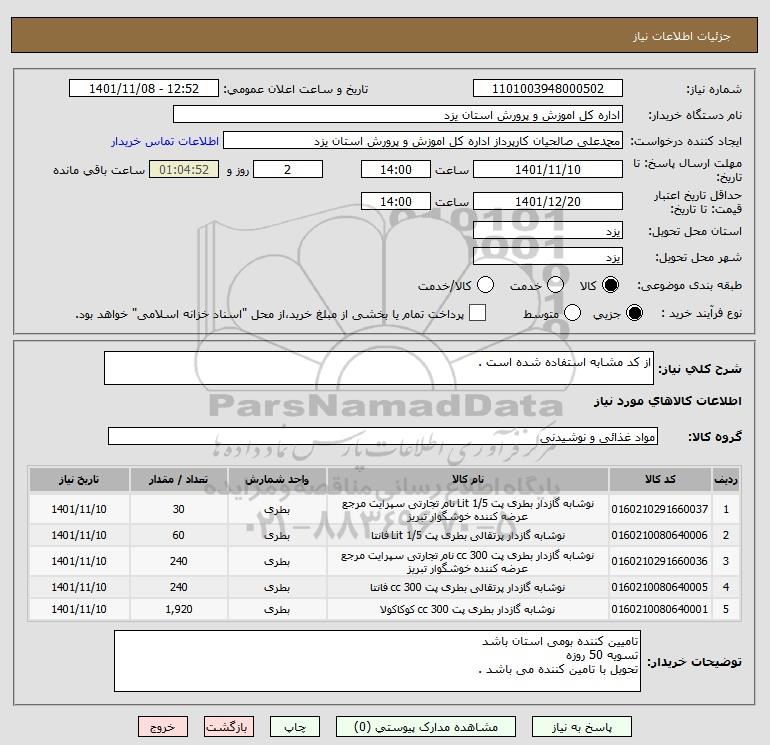Viewport: 770px width, 745px height.
Task: Select the جزیی purchase type radio
Action: [x=634, y=313]
